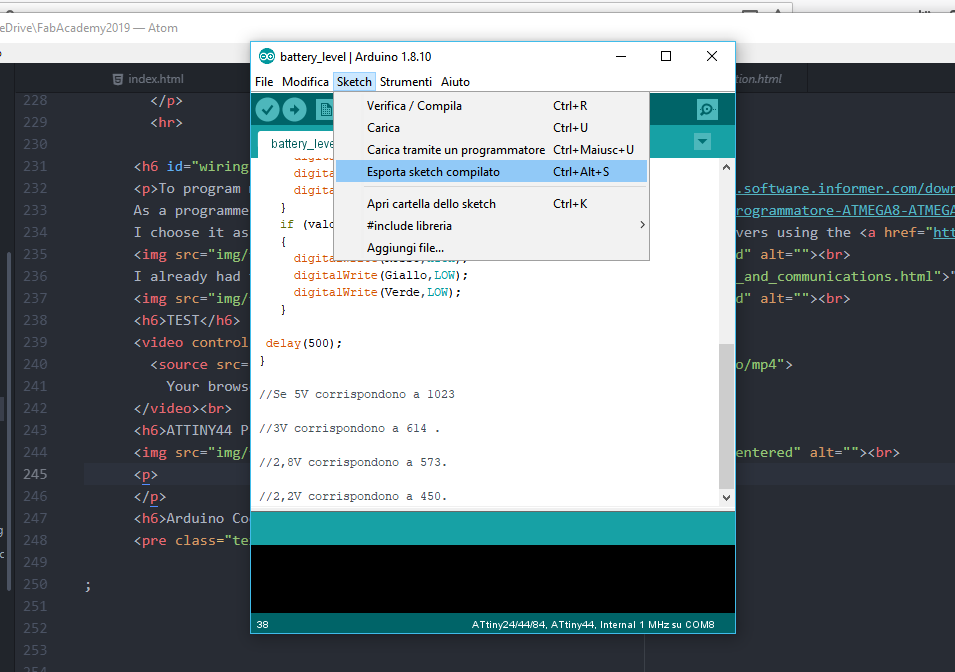Choose Aggiungi file... menu entry

pyautogui.click(x=491, y=248)
